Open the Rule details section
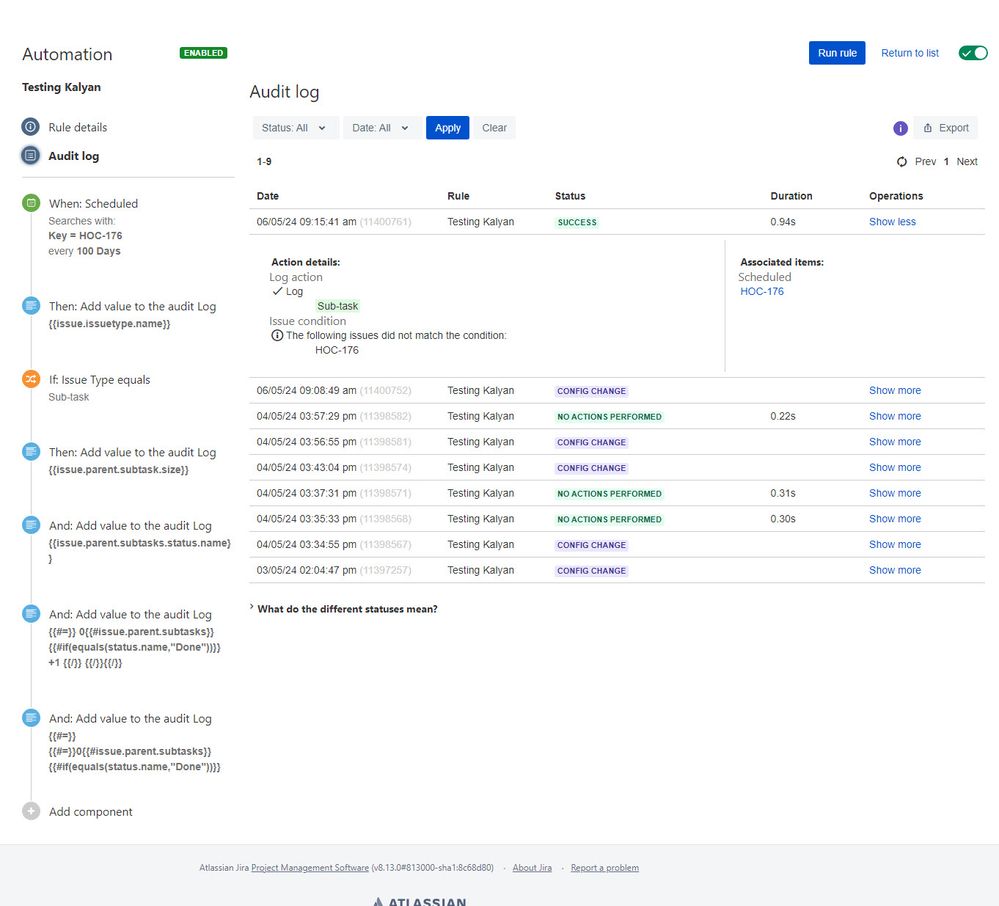Viewport: 999px width, 906px height. (78, 127)
